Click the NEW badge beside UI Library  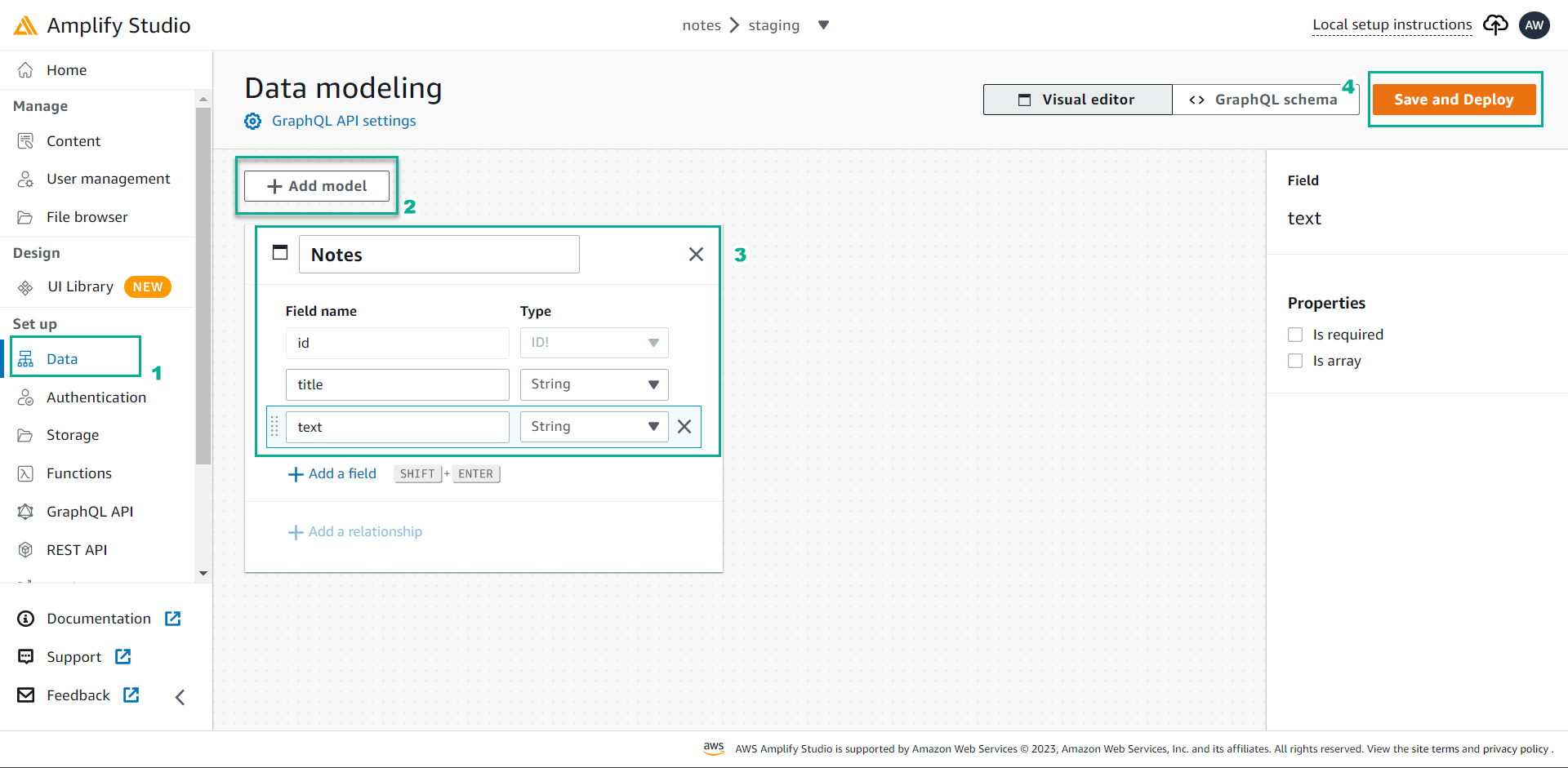[x=148, y=287]
